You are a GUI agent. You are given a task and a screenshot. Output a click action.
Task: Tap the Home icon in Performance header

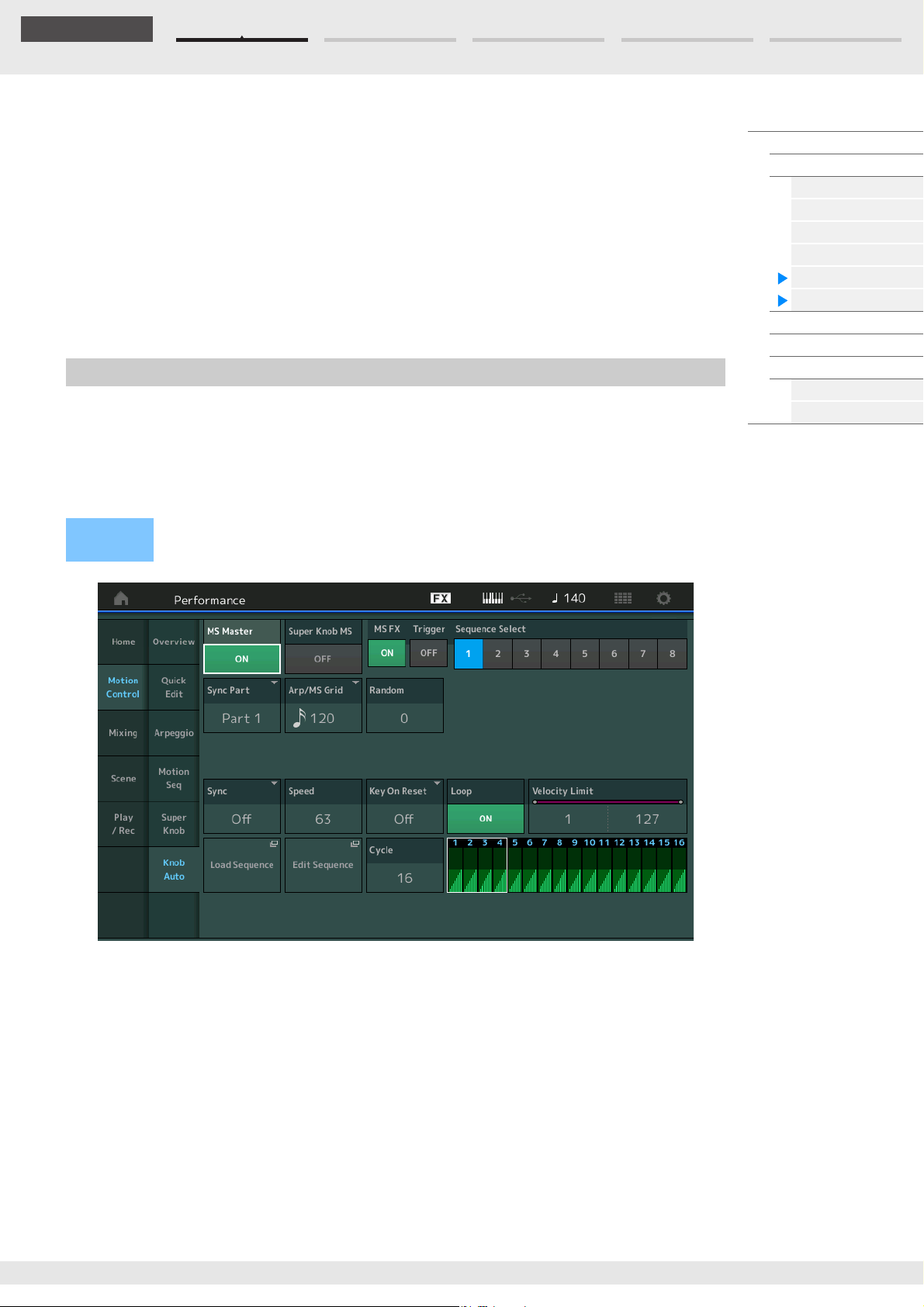pos(121,598)
